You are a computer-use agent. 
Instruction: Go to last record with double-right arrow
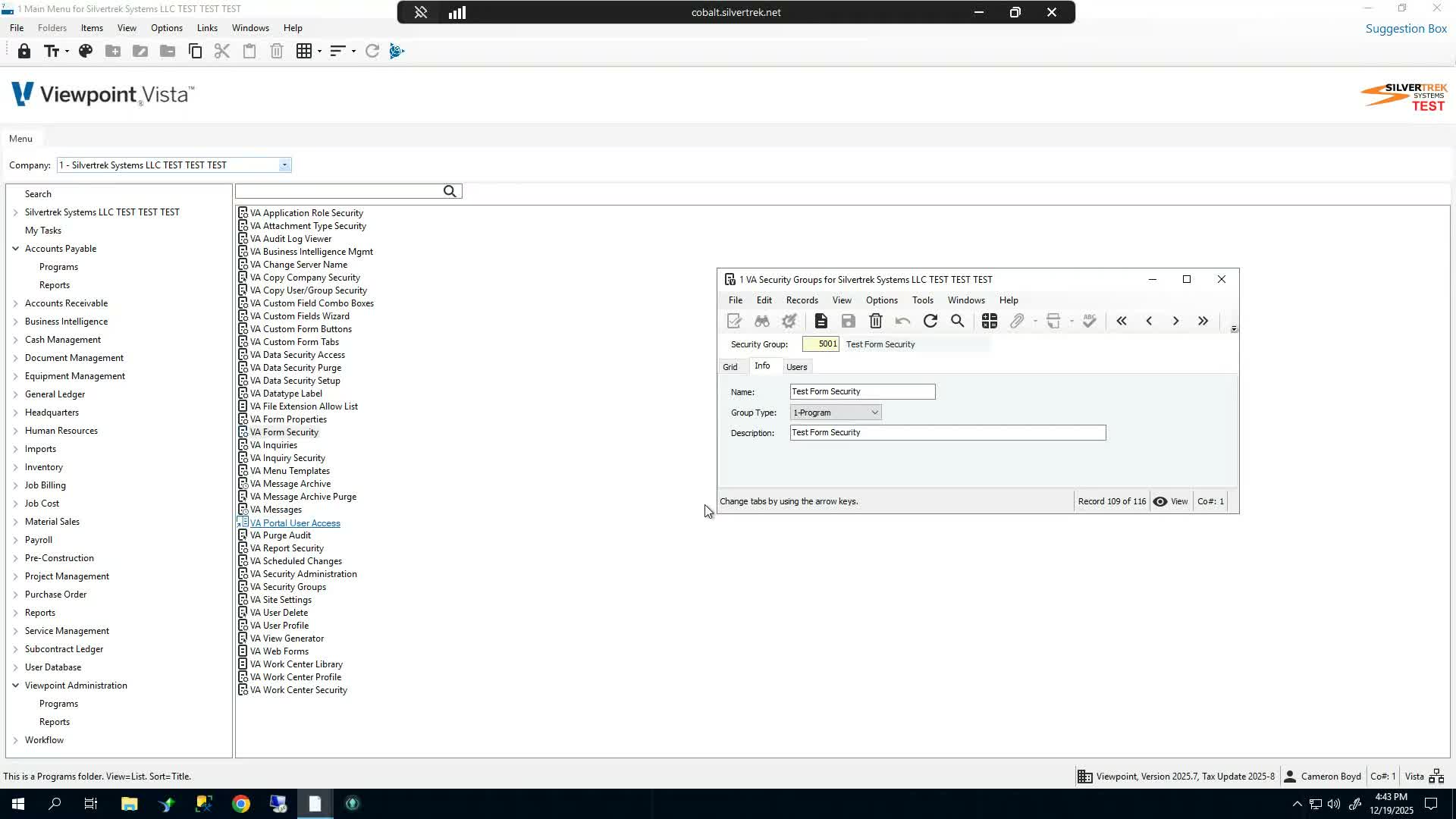coord(1203,322)
